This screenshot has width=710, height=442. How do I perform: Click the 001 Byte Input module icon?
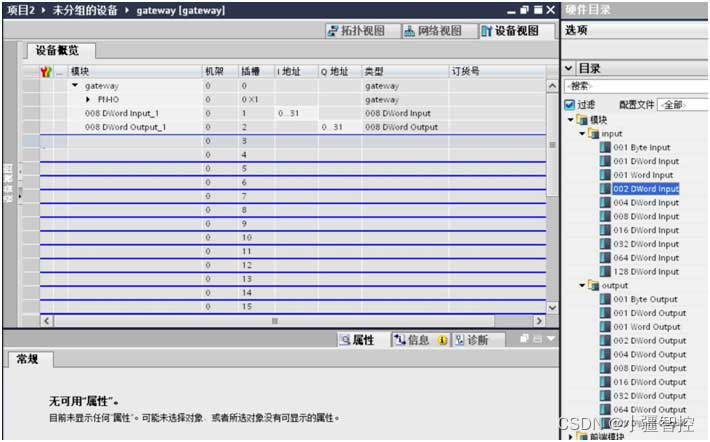coord(605,148)
